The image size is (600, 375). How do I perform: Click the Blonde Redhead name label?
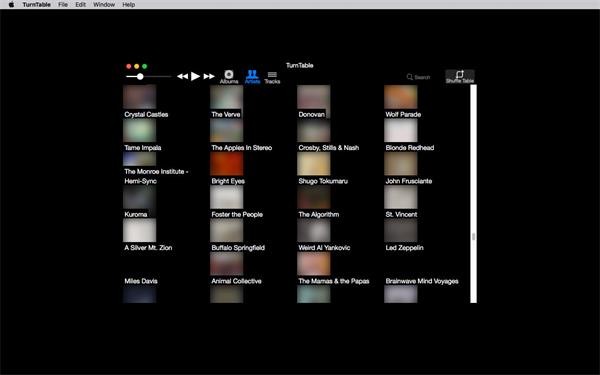tap(410, 148)
